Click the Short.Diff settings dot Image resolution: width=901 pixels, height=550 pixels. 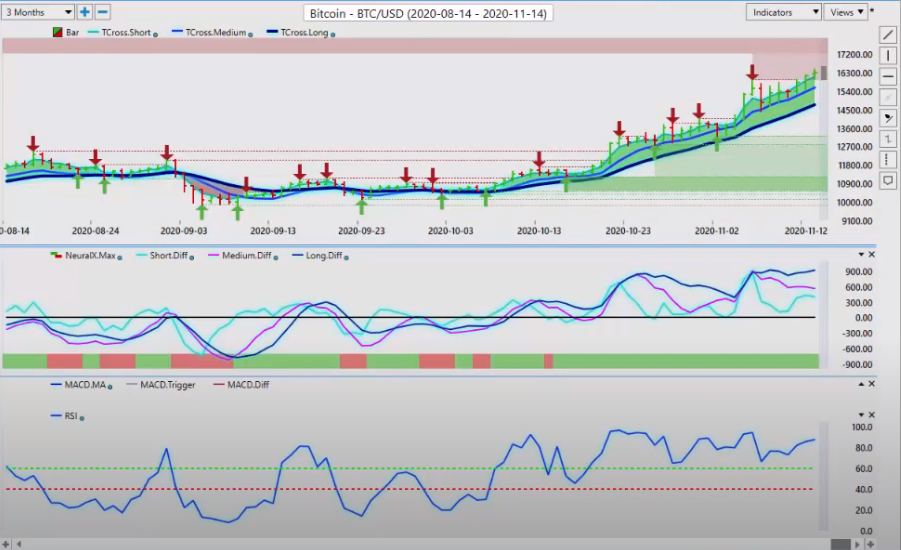coord(191,257)
